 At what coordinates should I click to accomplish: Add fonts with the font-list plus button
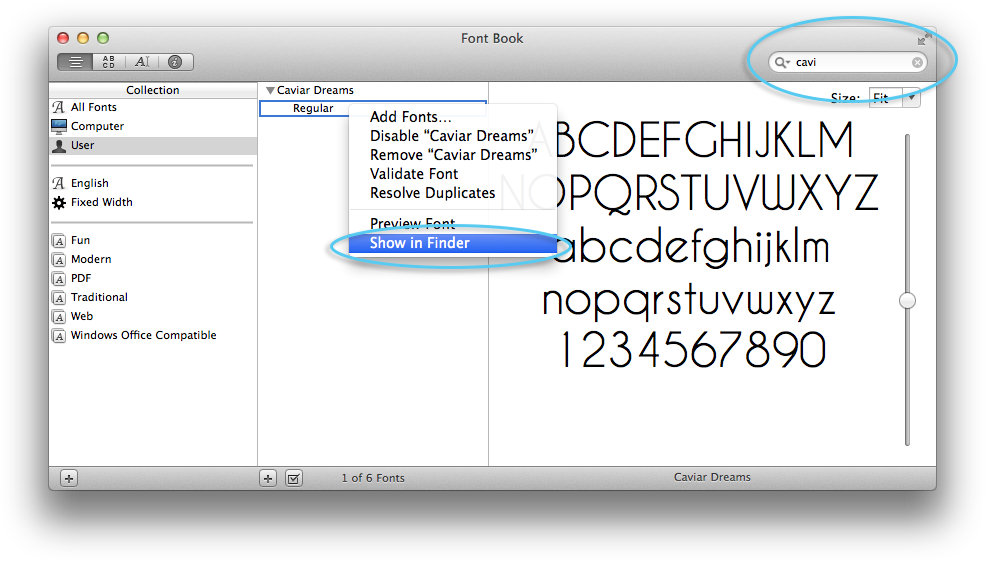coord(268,479)
